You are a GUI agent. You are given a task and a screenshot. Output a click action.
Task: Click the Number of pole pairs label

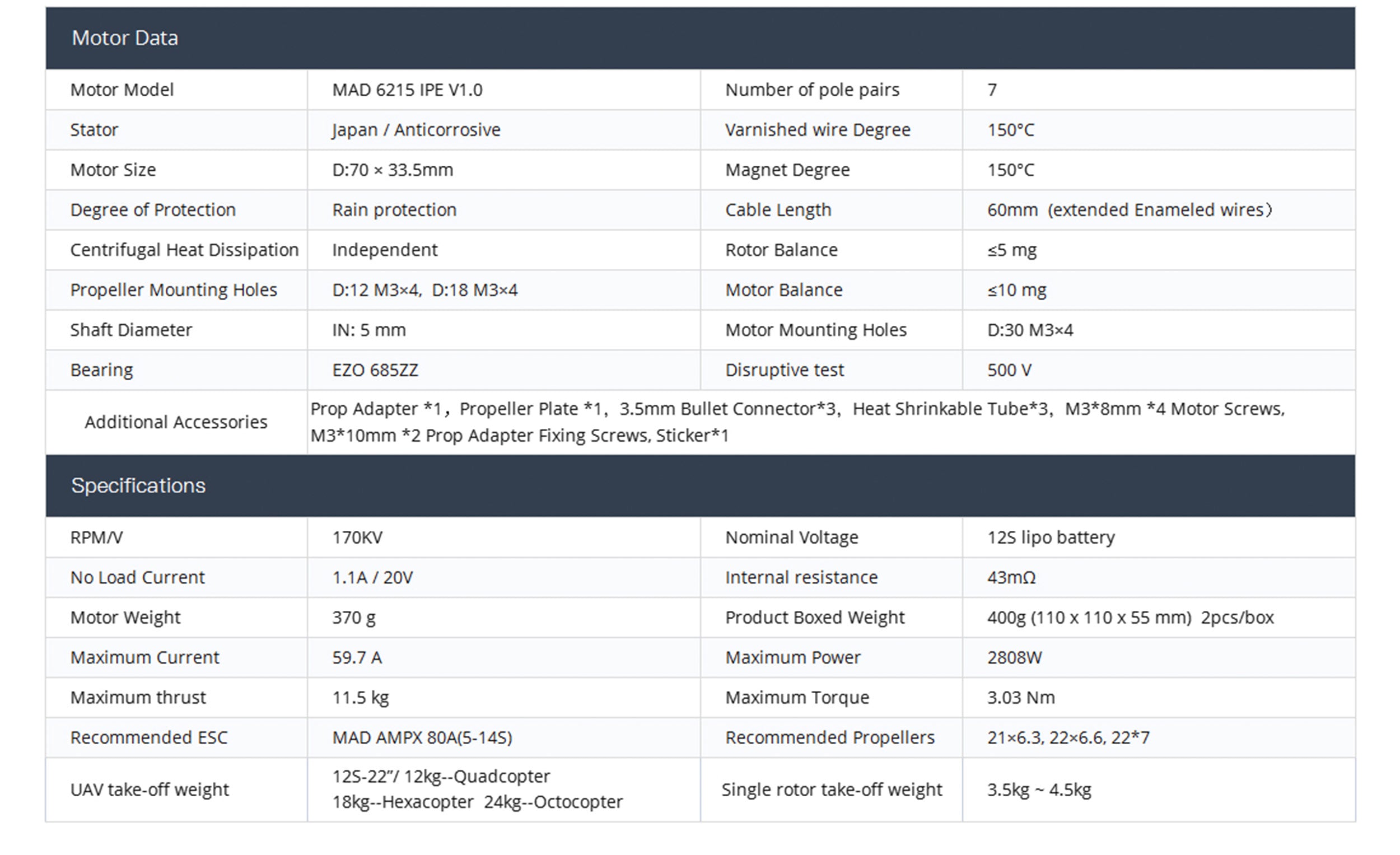click(x=812, y=90)
